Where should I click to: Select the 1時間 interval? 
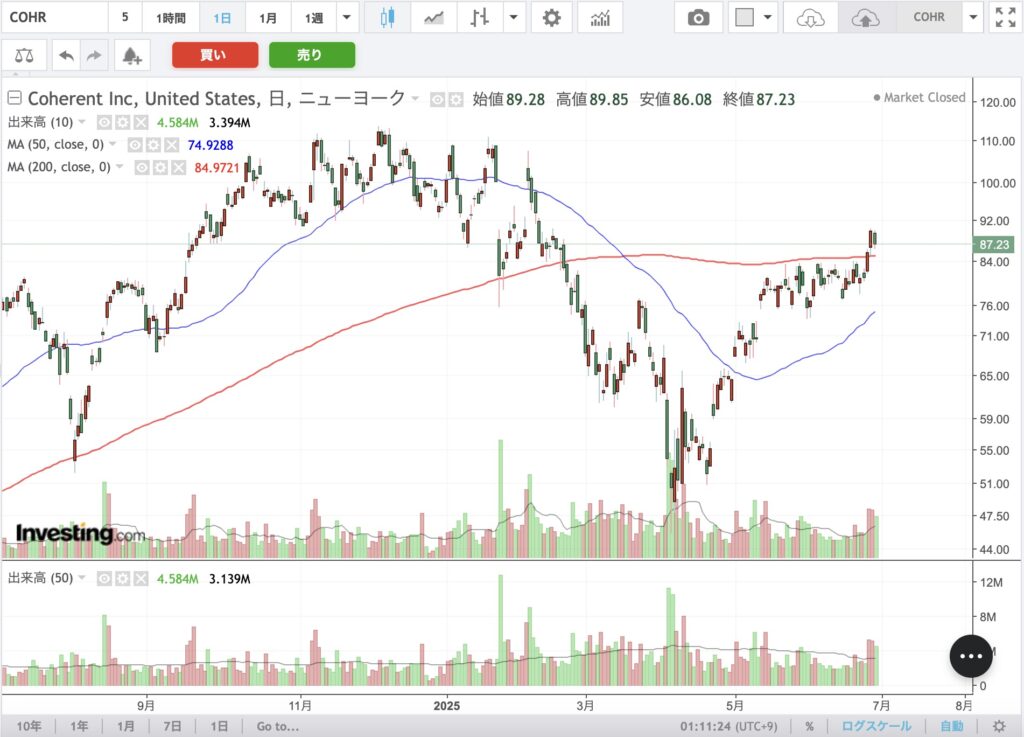170,18
